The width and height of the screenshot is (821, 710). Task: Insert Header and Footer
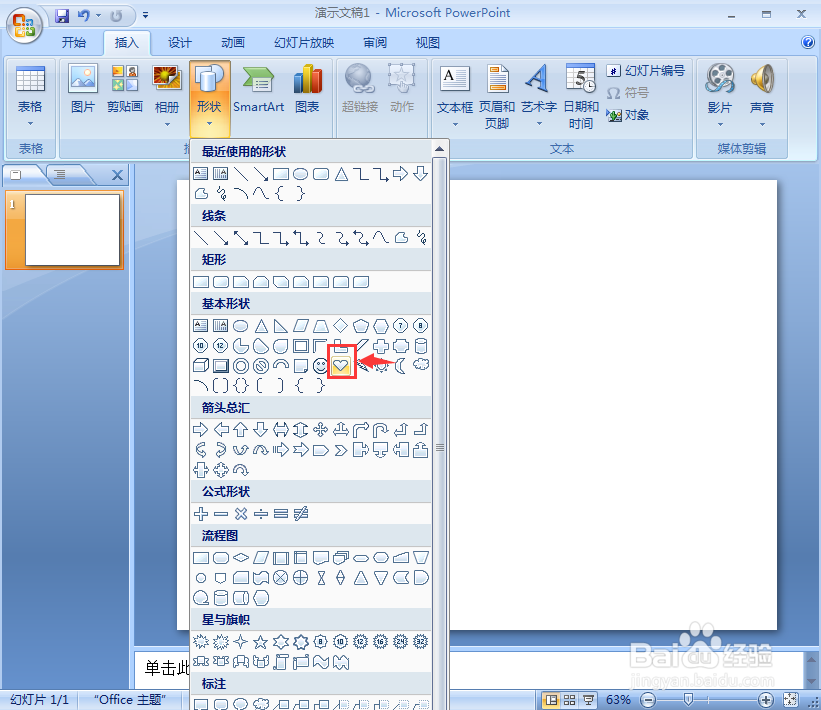(497, 97)
